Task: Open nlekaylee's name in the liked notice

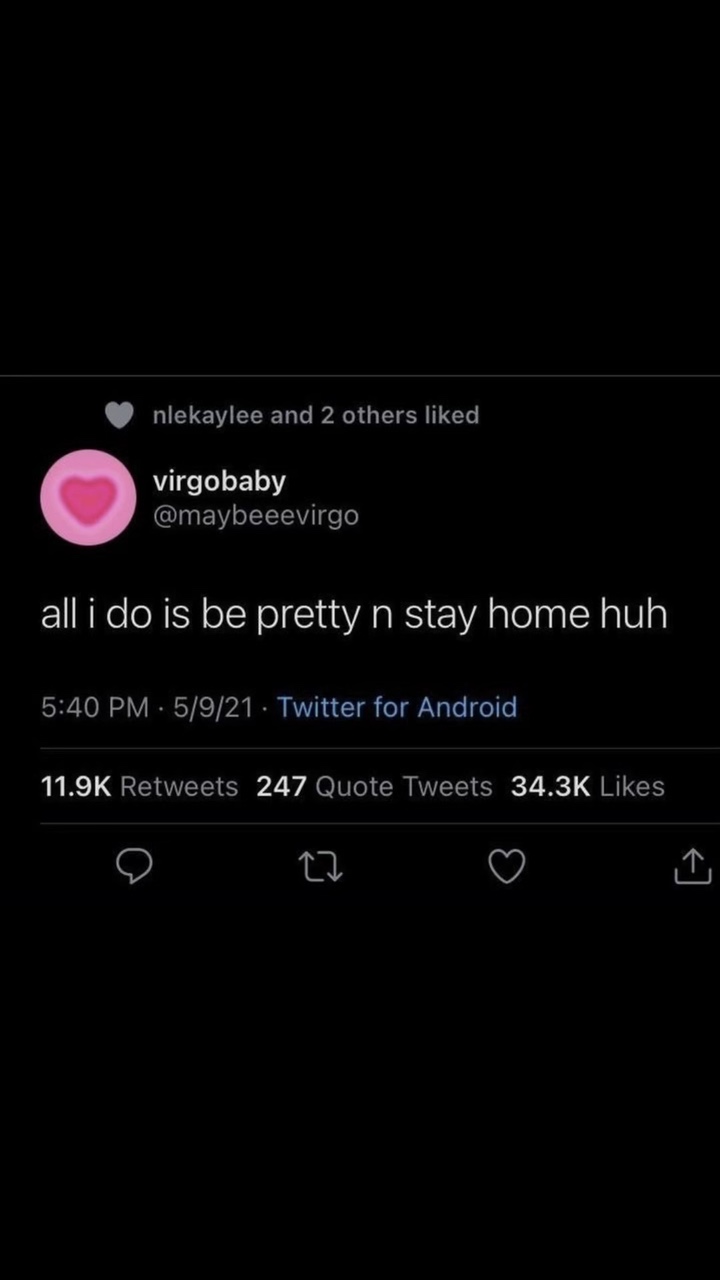Action: click(x=208, y=415)
